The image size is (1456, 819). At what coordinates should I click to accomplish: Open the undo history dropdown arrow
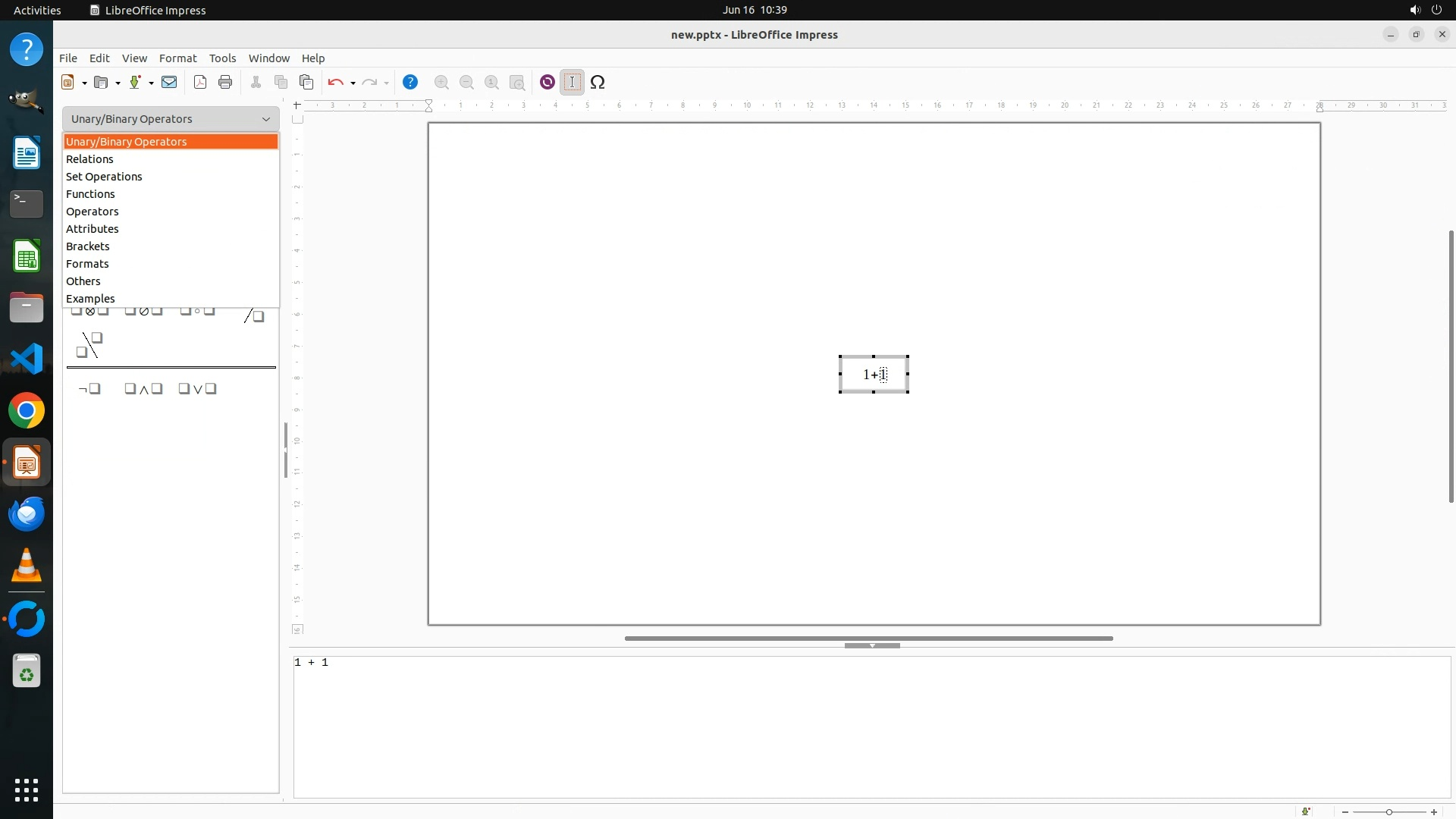point(353,83)
